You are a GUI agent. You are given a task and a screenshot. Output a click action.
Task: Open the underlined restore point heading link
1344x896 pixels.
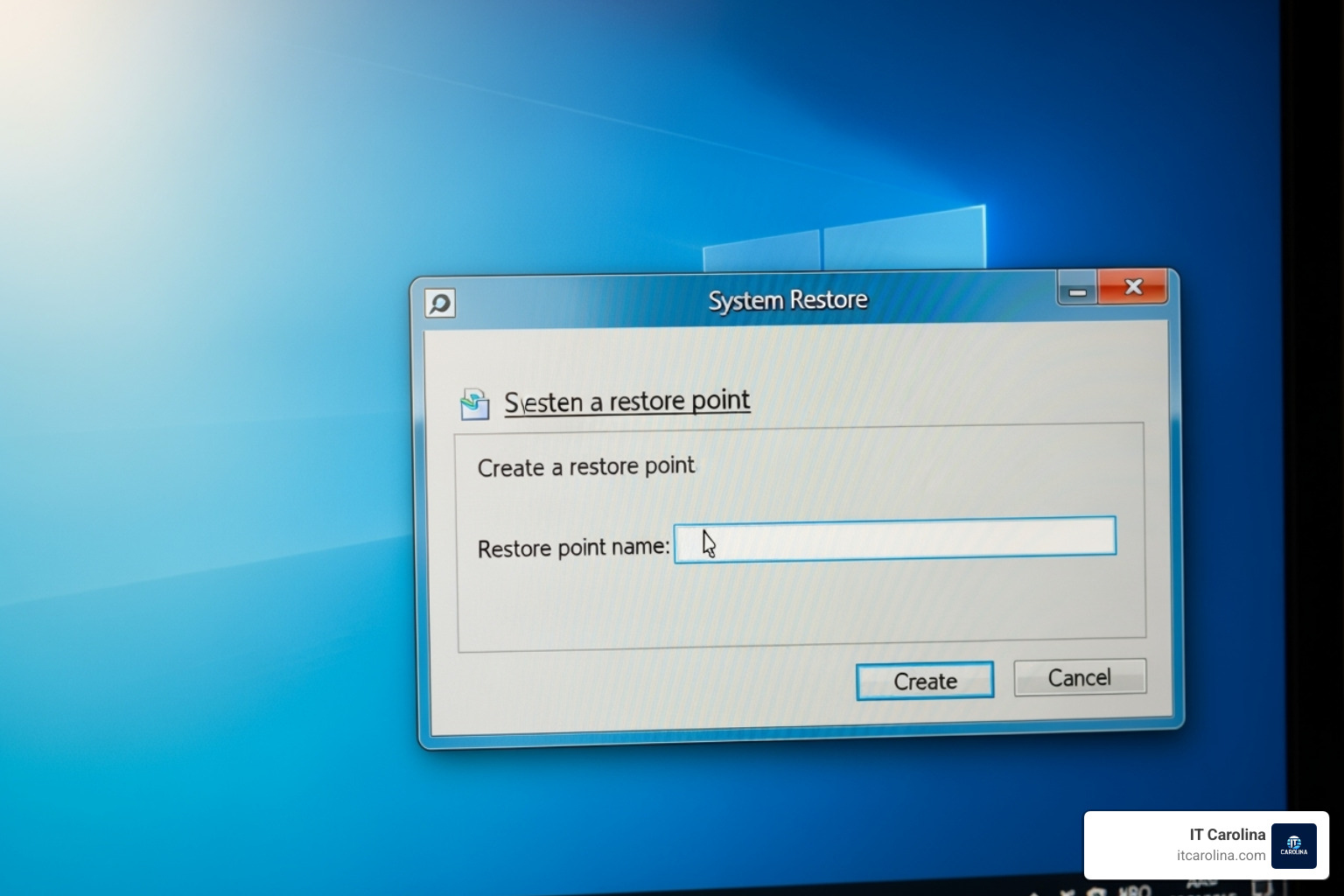click(626, 402)
